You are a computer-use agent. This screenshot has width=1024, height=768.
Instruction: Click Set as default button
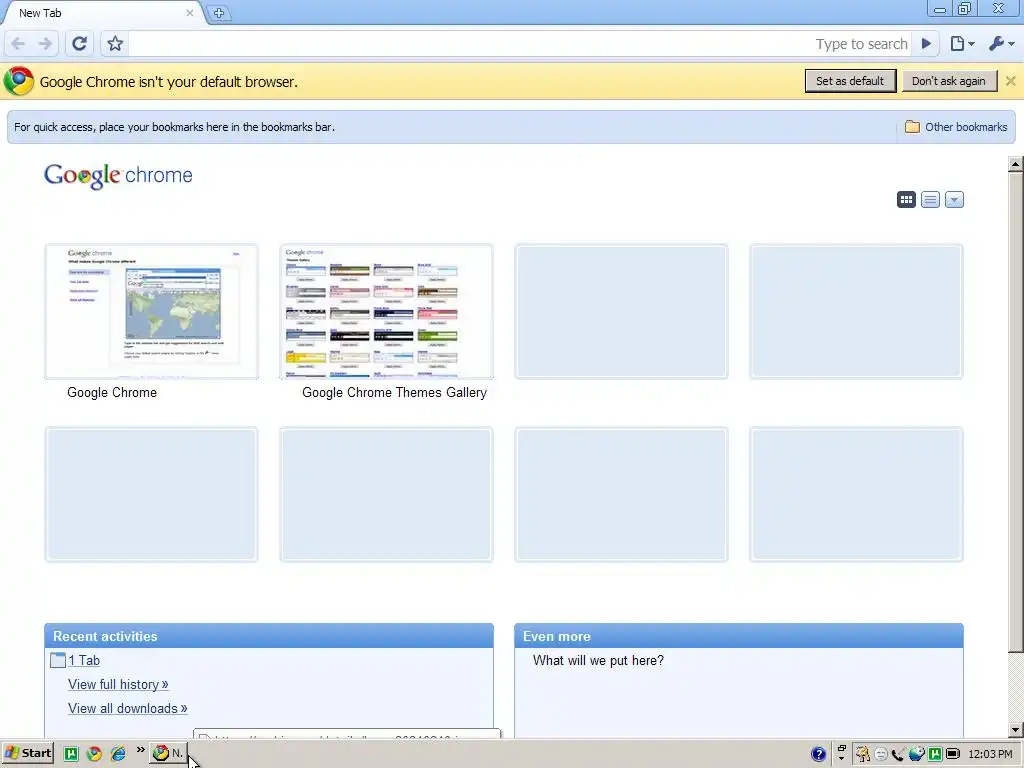(x=850, y=81)
